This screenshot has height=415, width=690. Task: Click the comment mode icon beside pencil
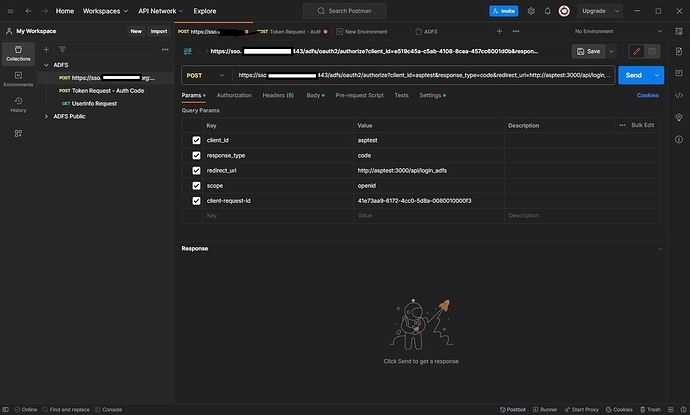coord(652,51)
